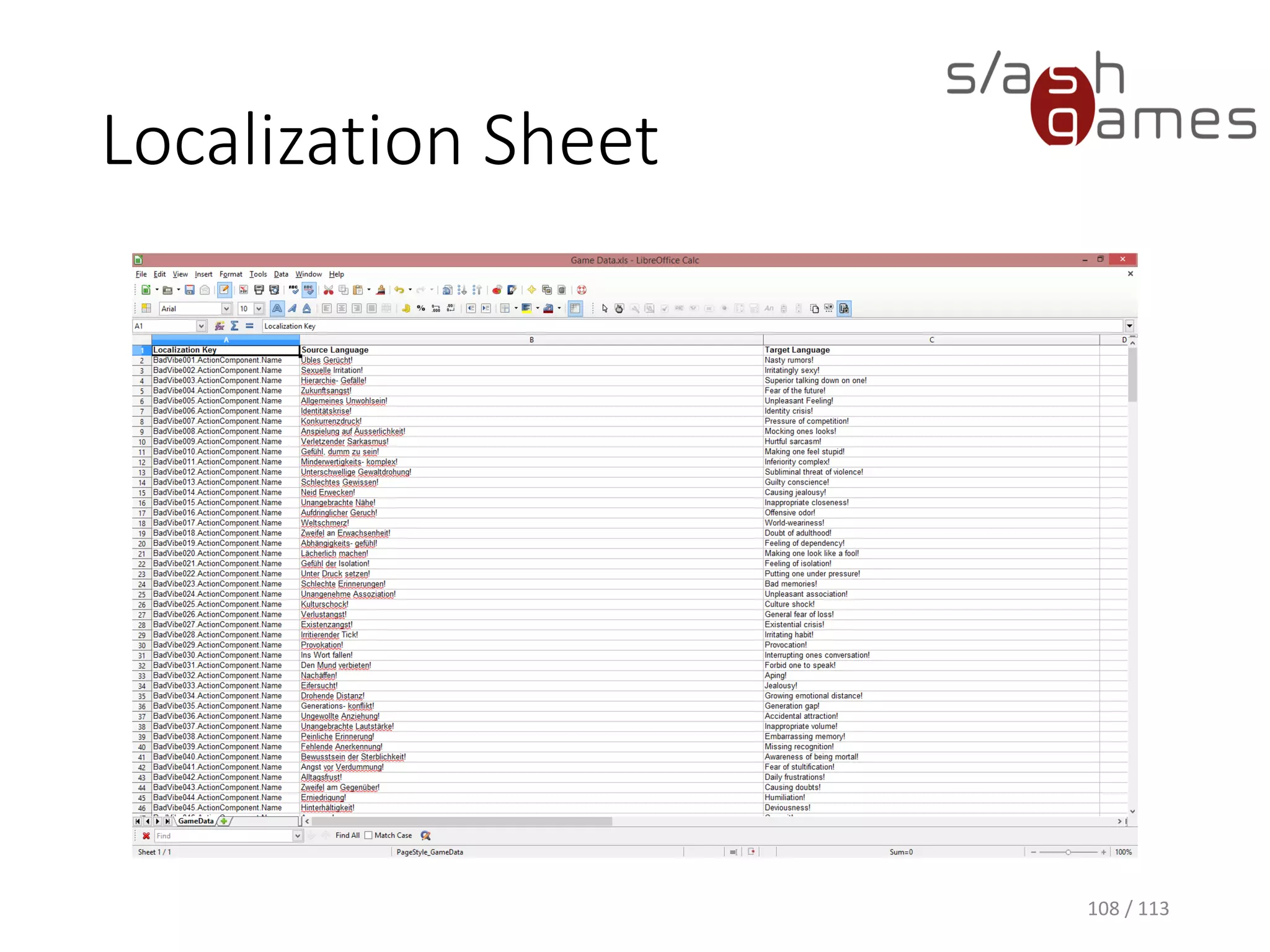
Task: Toggle Align Left
Action: pyautogui.click(x=327, y=309)
